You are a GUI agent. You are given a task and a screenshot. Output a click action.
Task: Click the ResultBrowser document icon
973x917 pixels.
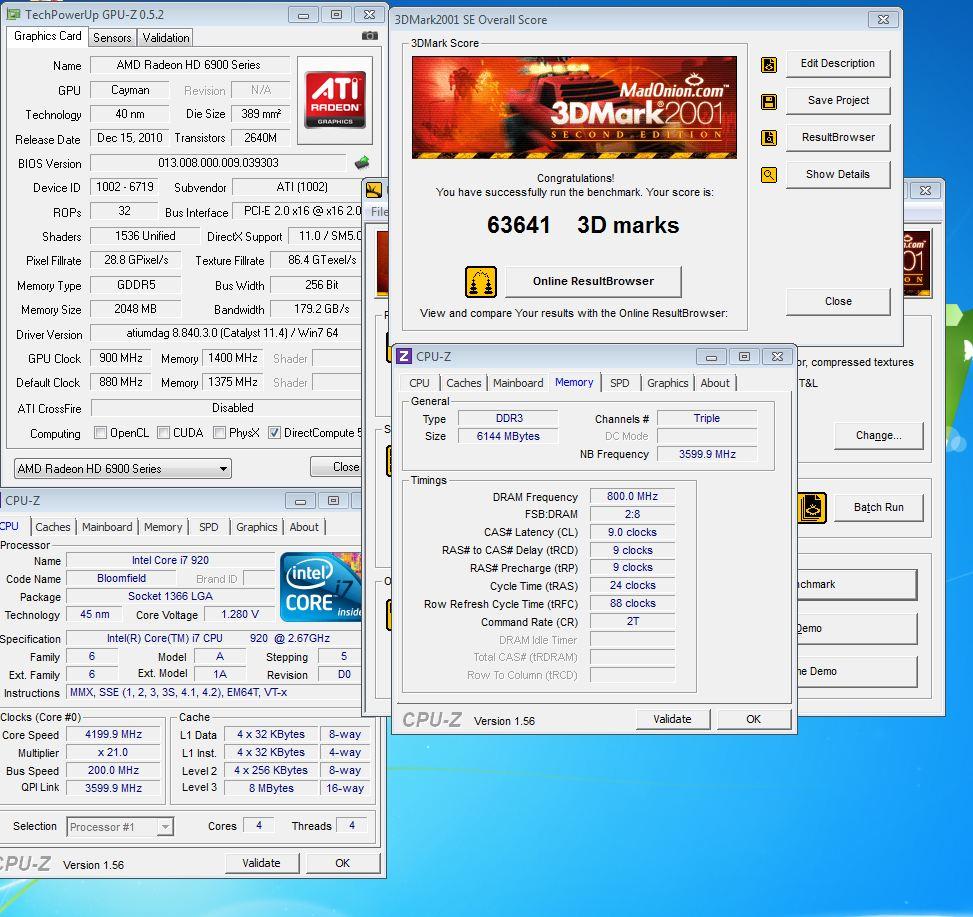pyautogui.click(x=769, y=138)
